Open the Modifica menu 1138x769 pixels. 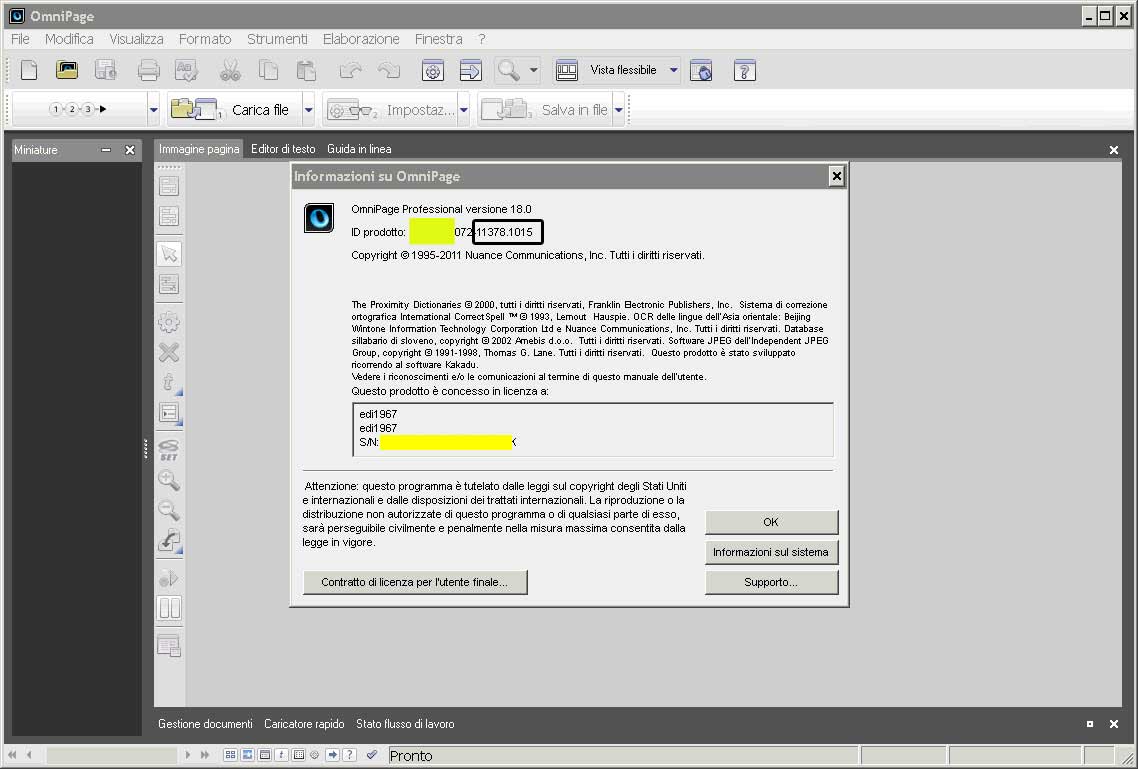coord(69,39)
